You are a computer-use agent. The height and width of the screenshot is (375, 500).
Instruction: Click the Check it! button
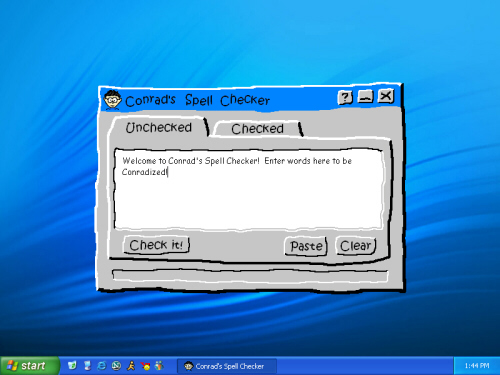click(x=156, y=245)
